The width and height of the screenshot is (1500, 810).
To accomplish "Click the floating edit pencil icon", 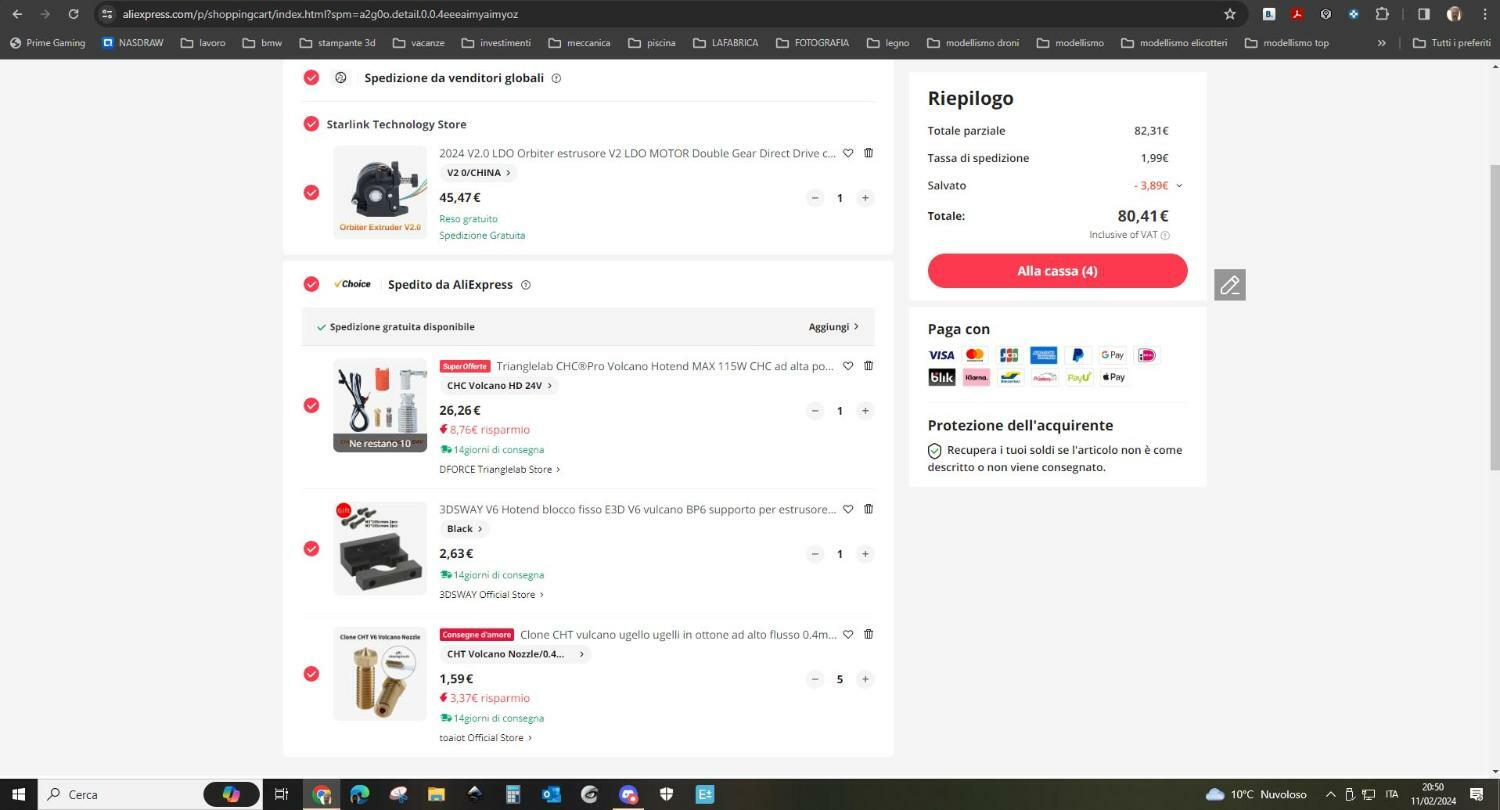I will (x=1230, y=285).
